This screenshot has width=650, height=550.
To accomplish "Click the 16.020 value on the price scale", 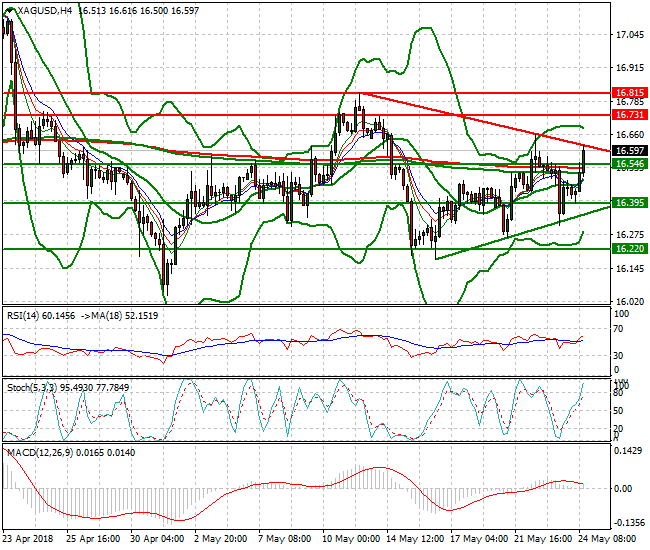I will [629, 302].
